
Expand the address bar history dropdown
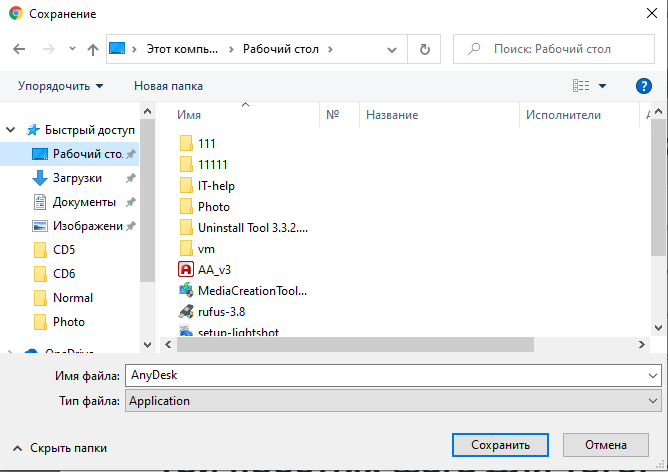coord(392,50)
